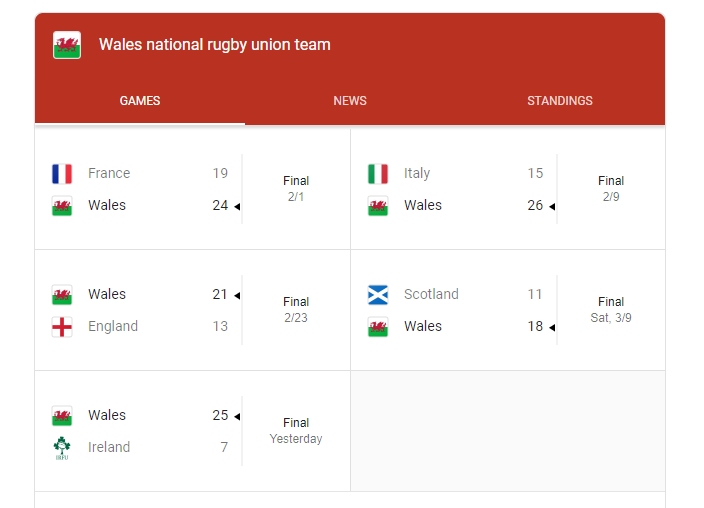Switch to the News tab
This screenshot has height=508, width=704.
(350, 101)
